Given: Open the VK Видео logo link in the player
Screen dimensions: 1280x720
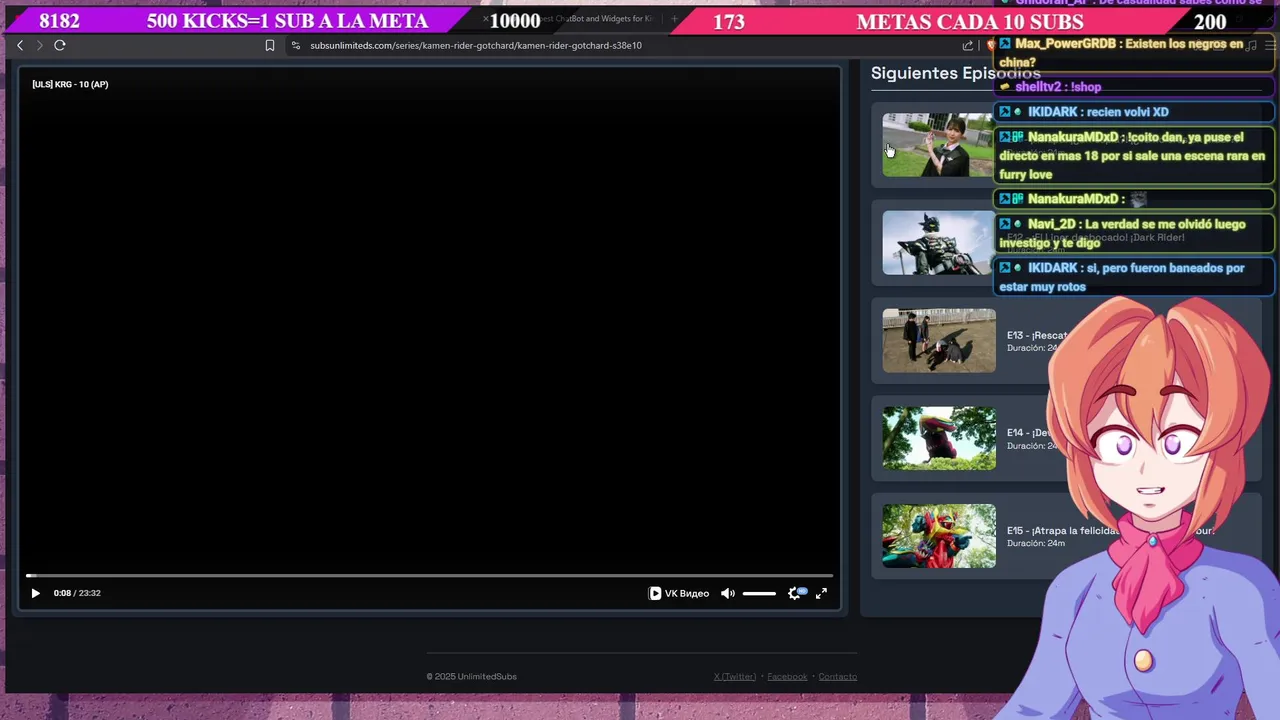Looking at the screenshot, I should click(x=679, y=593).
